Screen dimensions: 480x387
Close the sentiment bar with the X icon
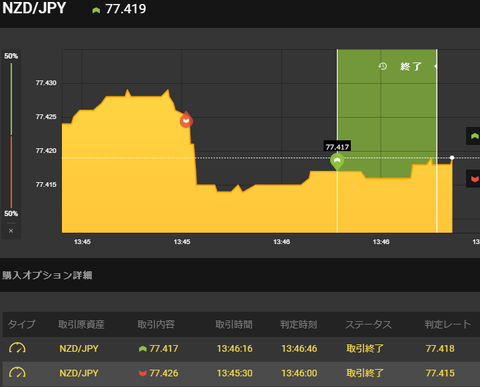[x=11, y=231]
